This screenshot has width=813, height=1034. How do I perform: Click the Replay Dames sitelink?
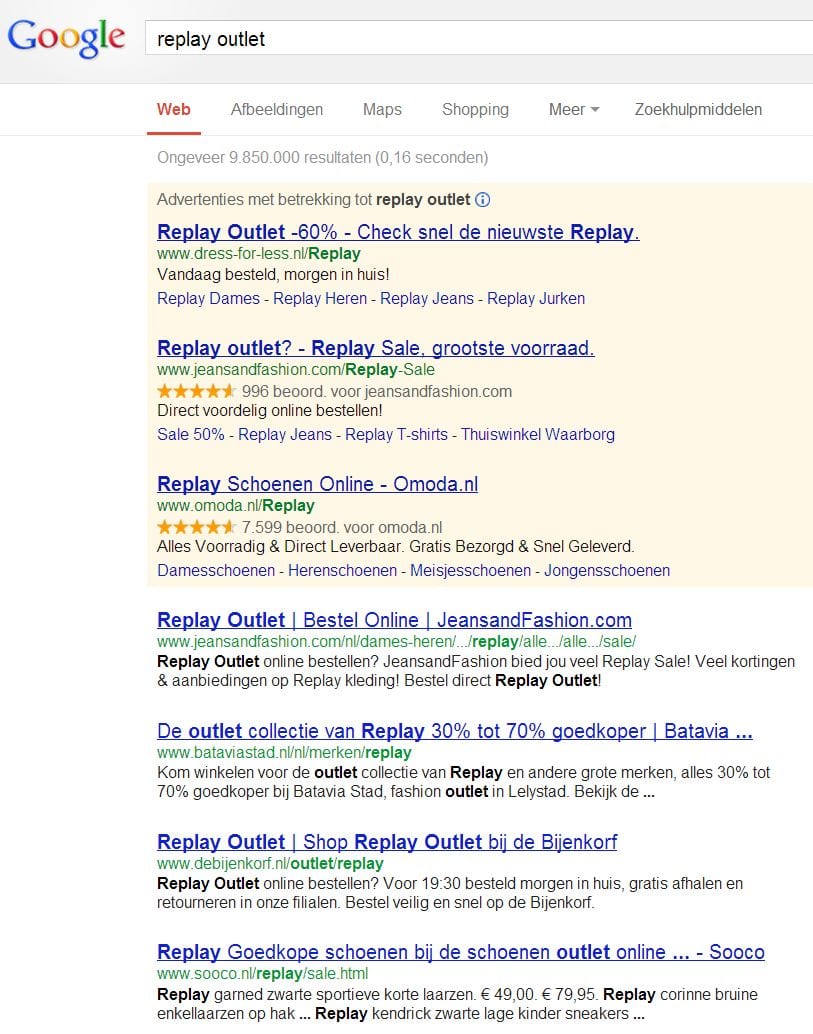tap(208, 299)
